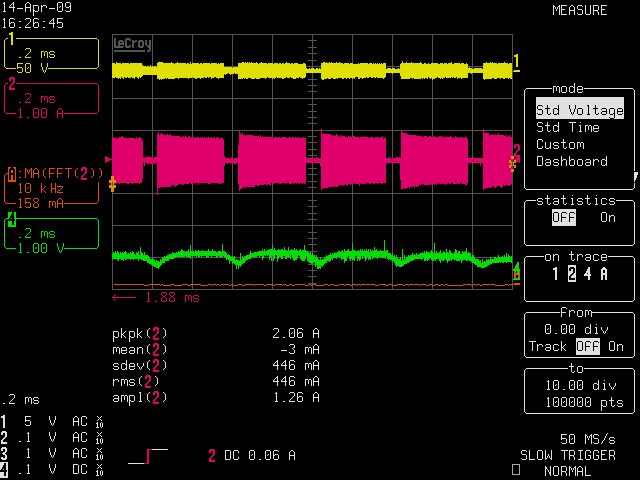Click the rising edge trigger symbol
640x480 pixels.
(148, 456)
